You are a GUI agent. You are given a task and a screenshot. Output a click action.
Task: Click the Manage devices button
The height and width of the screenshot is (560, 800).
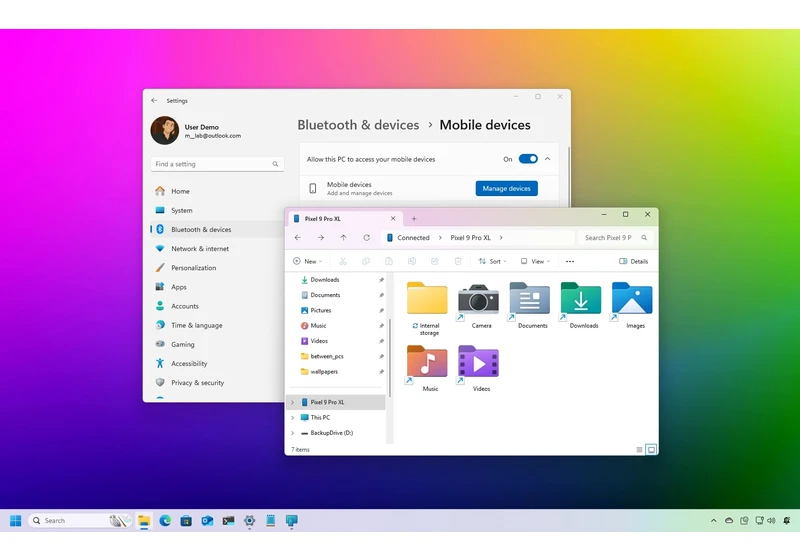(506, 188)
